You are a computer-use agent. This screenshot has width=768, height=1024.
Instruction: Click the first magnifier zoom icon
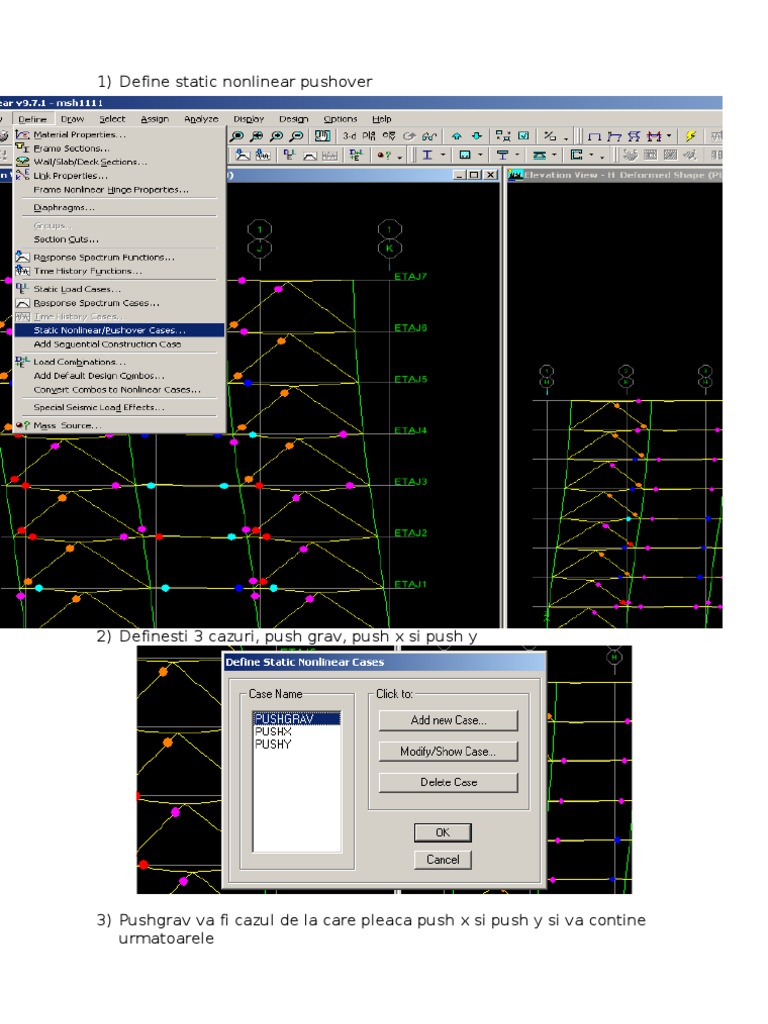[x=237, y=136]
